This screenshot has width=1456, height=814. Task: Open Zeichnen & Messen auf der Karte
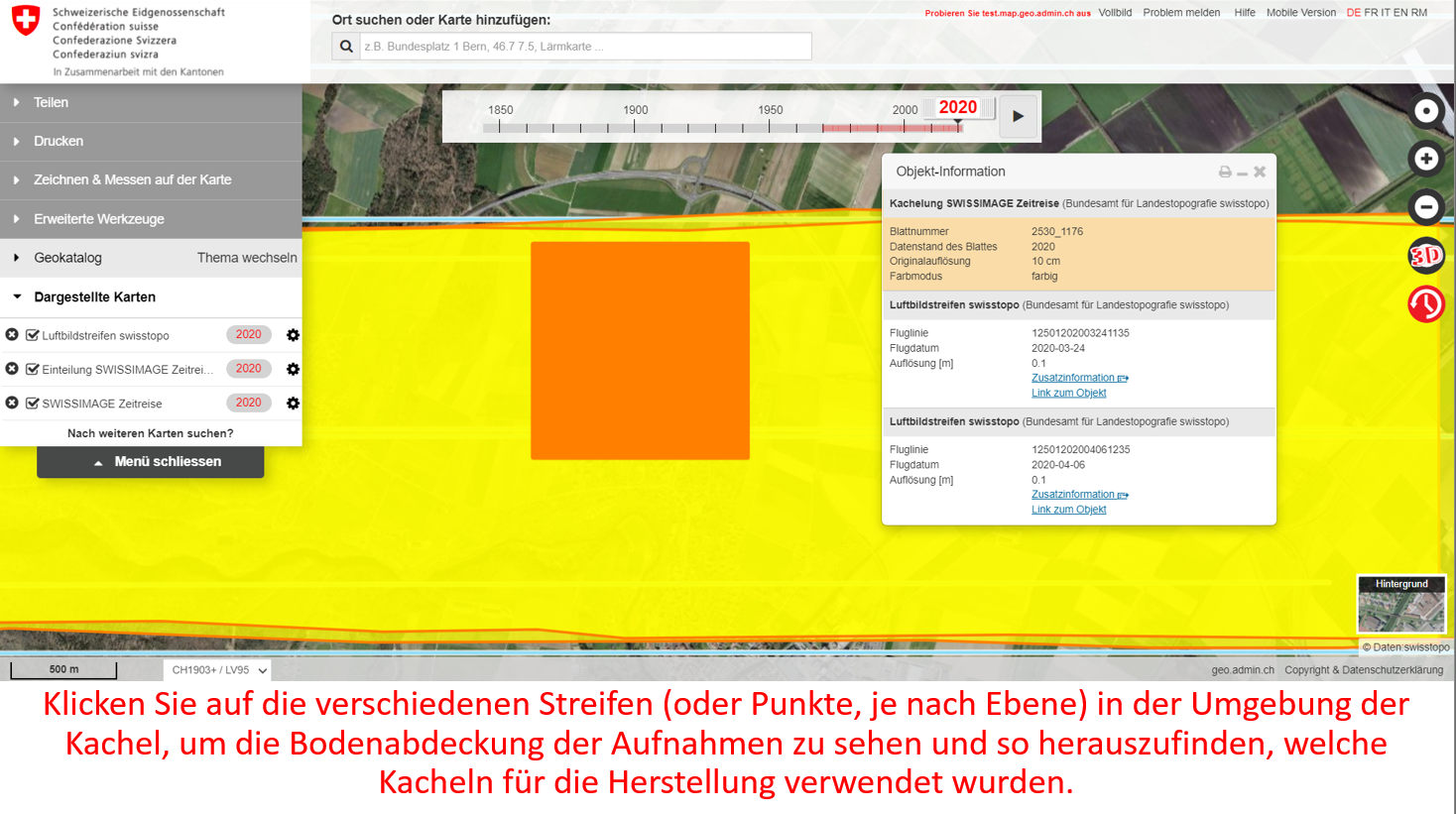(132, 179)
